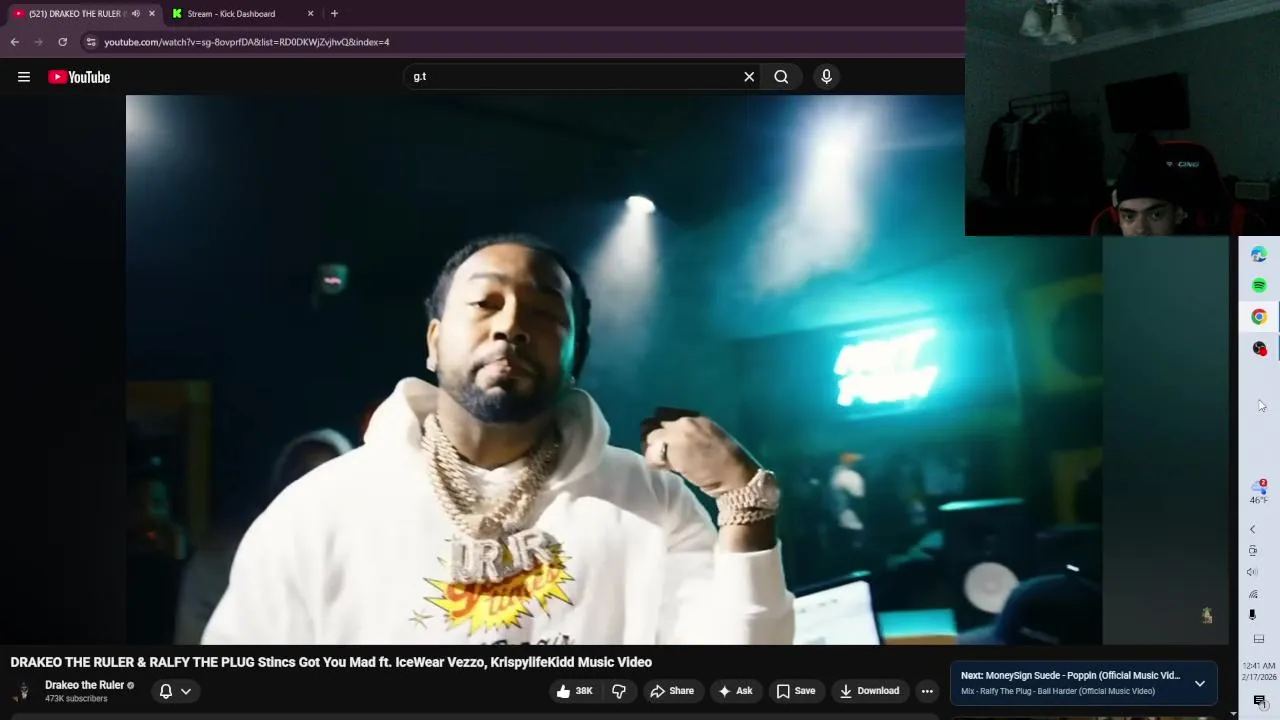Screen dimensions: 1280x720
Task: Clear the search box with the X
Action: pos(749,77)
